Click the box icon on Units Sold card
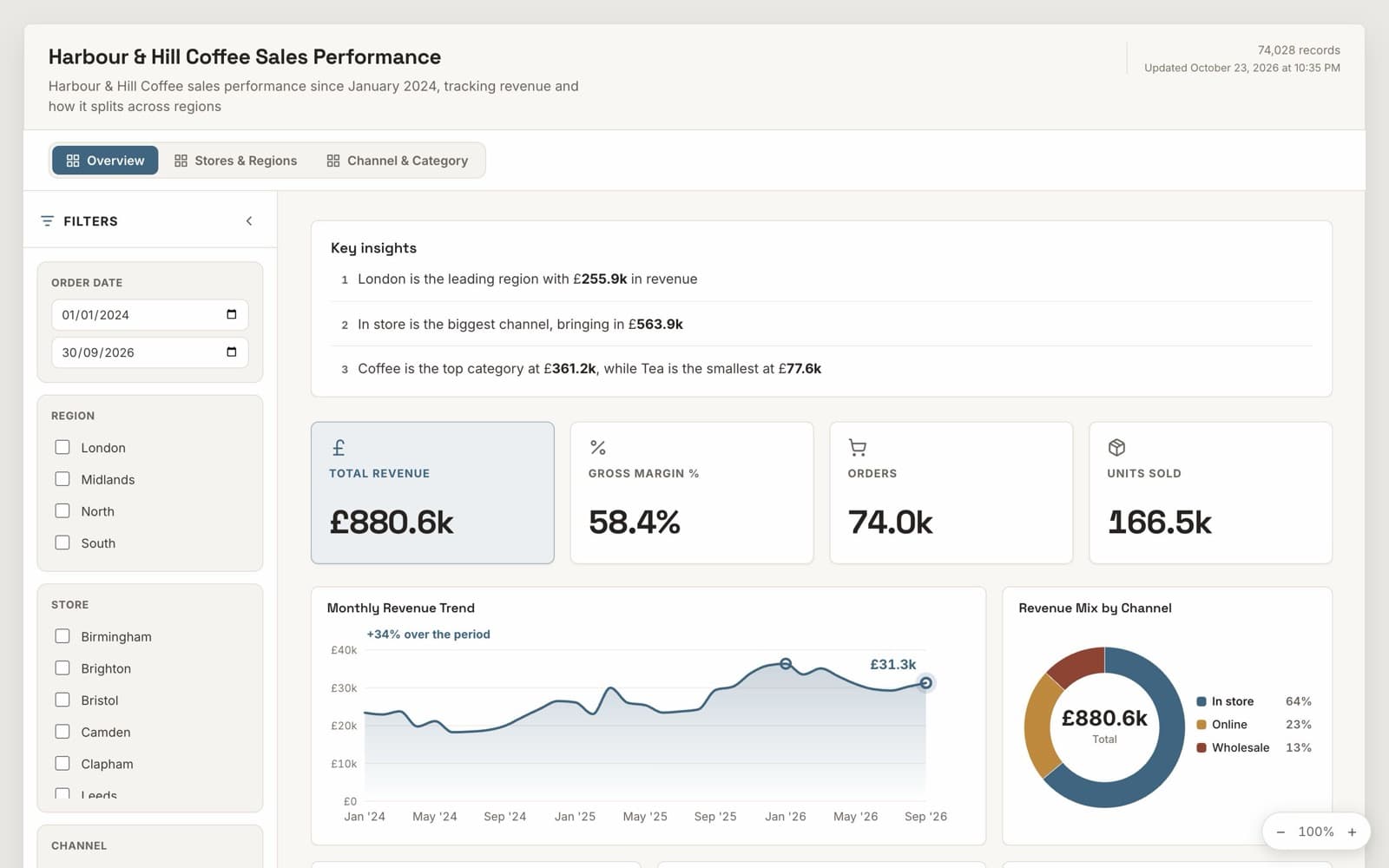 tap(1117, 448)
